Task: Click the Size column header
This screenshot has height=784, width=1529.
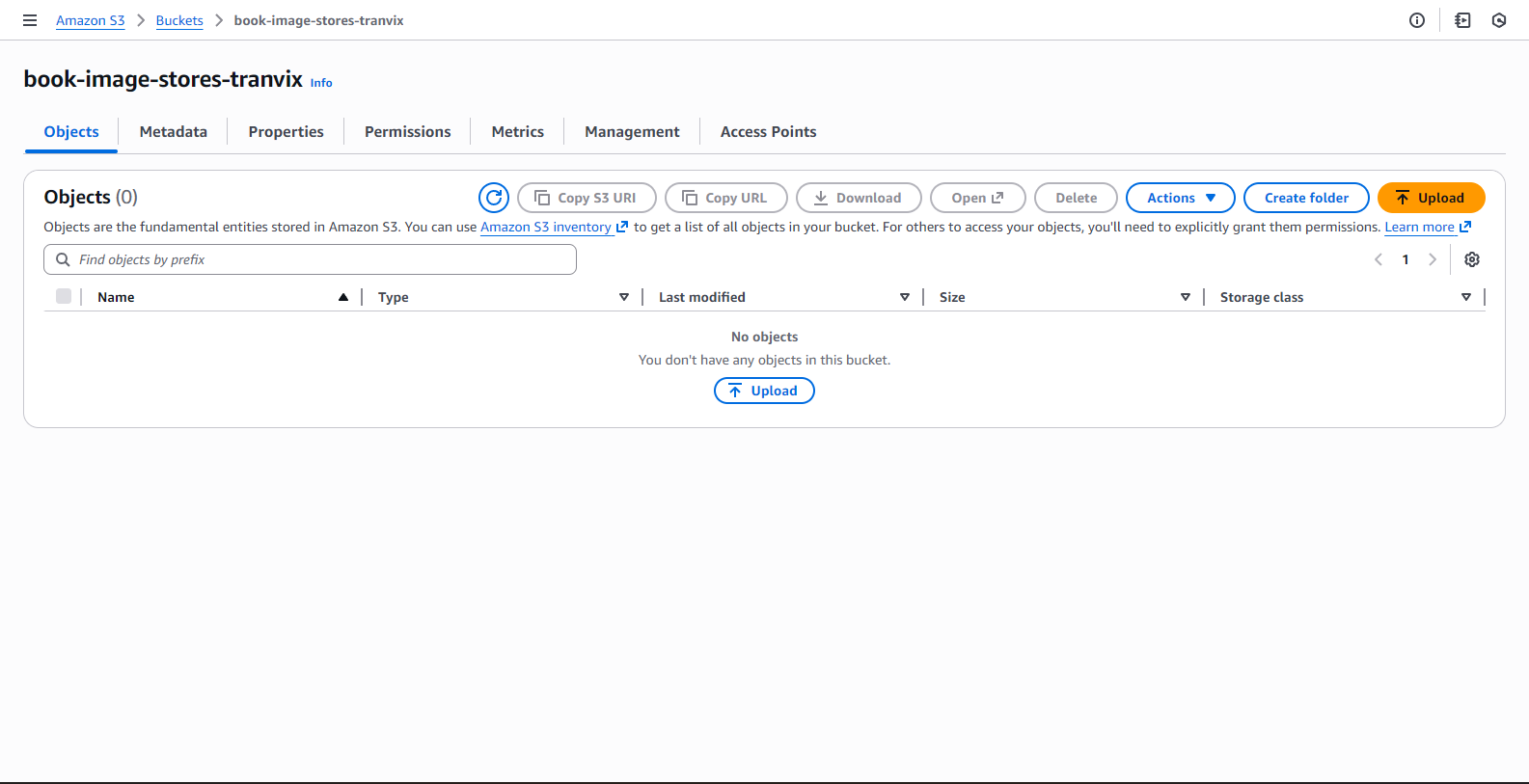Action: tap(952, 297)
